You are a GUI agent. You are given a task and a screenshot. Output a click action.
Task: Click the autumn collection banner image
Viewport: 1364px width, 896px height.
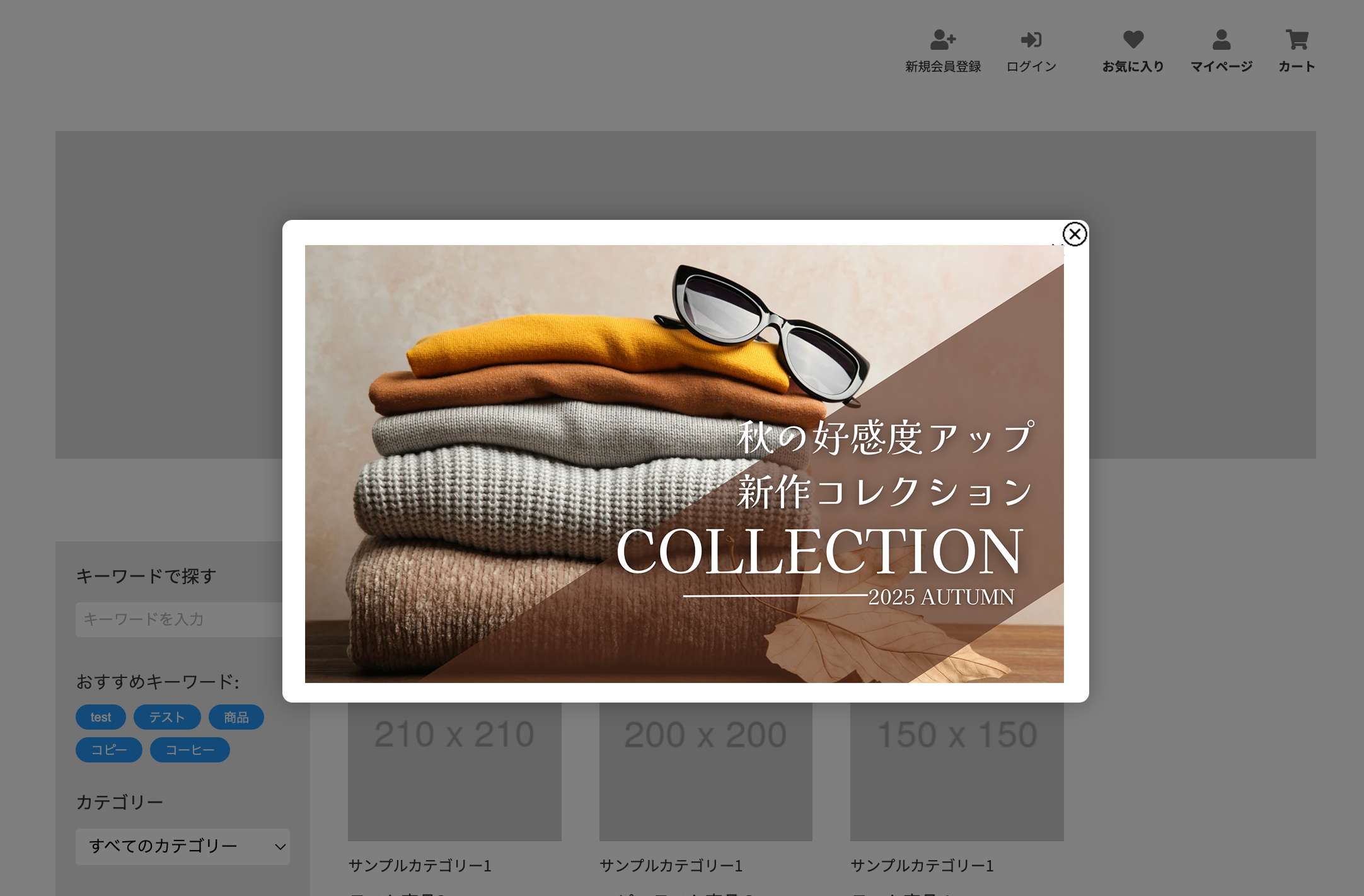coord(684,464)
